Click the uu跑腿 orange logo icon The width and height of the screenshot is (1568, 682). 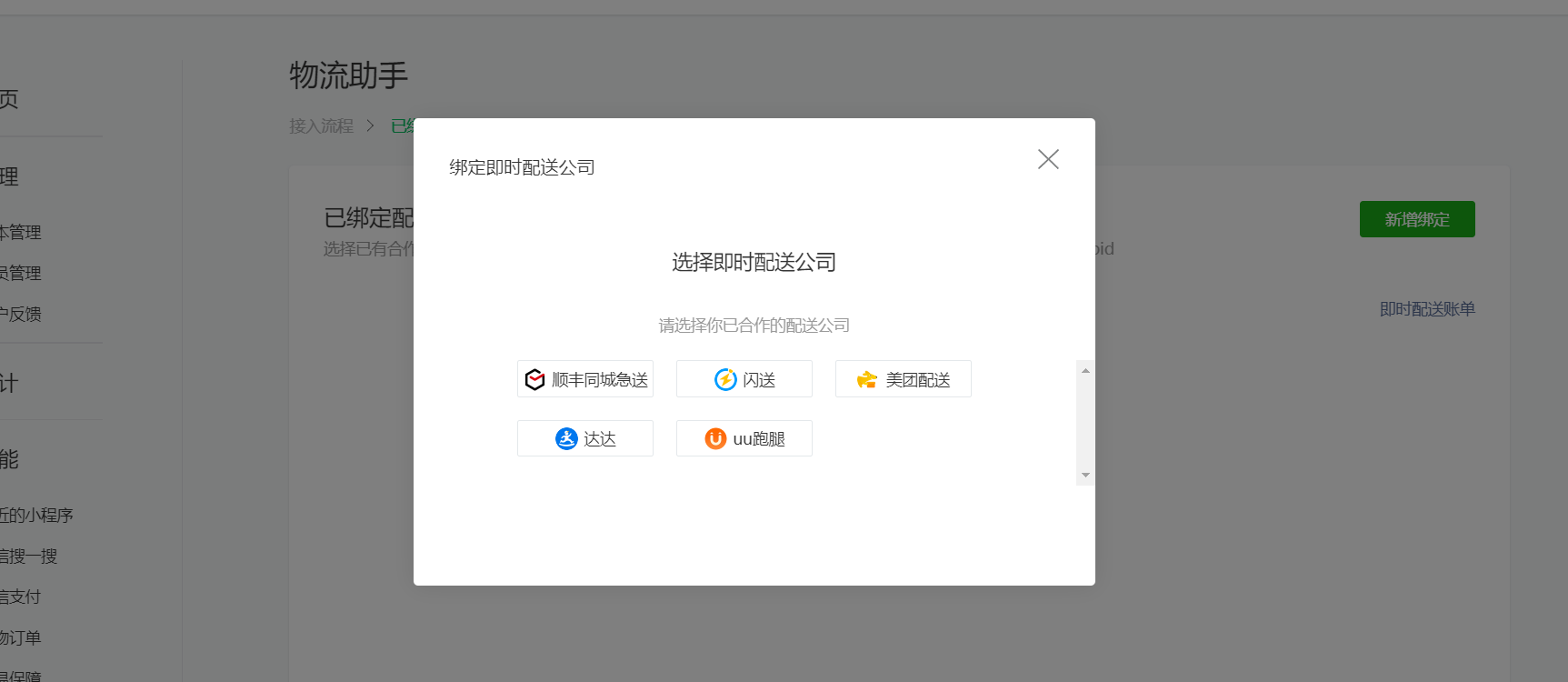(715, 438)
